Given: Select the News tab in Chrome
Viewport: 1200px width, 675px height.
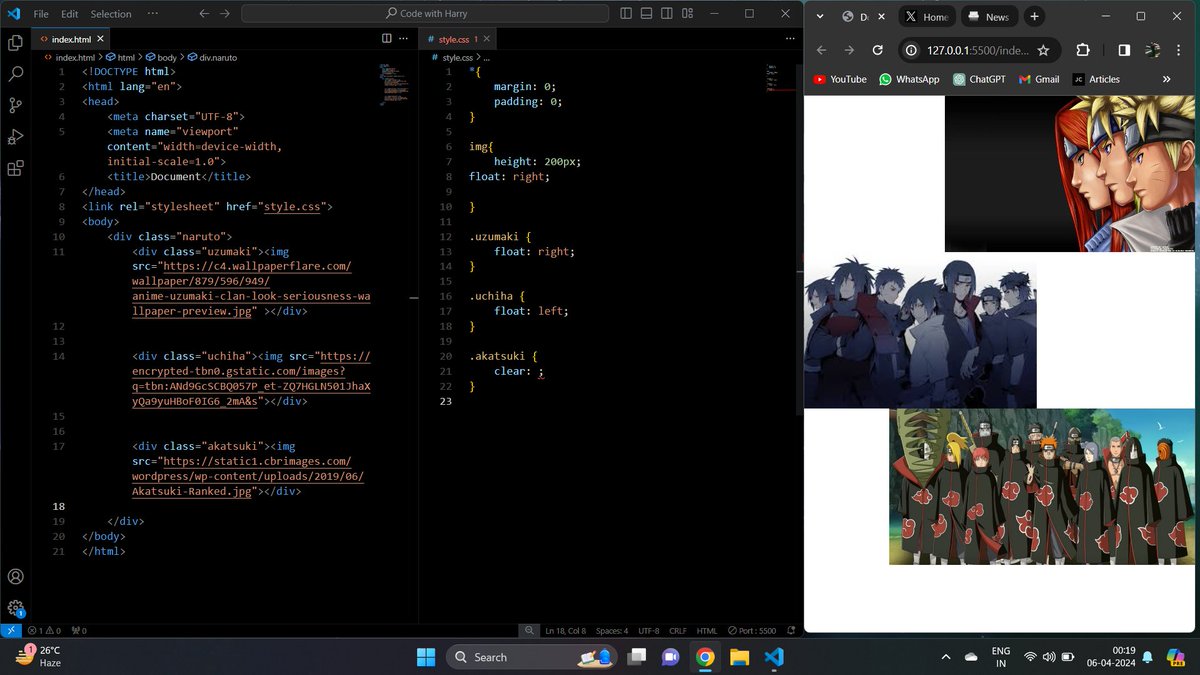Looking at the screenshot, I should tap(988, 17).
